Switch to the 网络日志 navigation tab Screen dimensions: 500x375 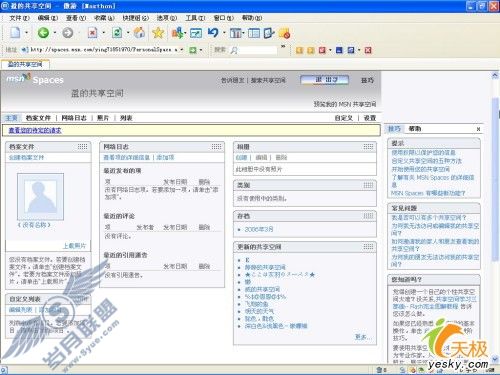point(74,118)
